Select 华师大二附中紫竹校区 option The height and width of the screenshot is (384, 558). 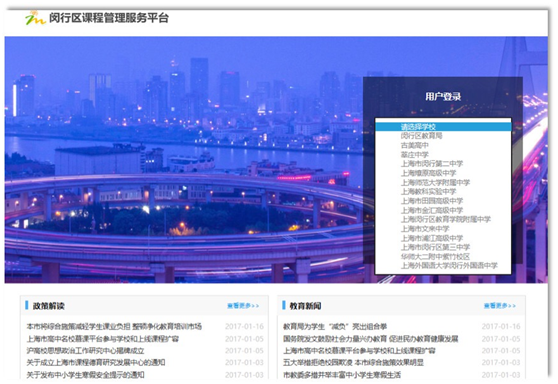435,256
